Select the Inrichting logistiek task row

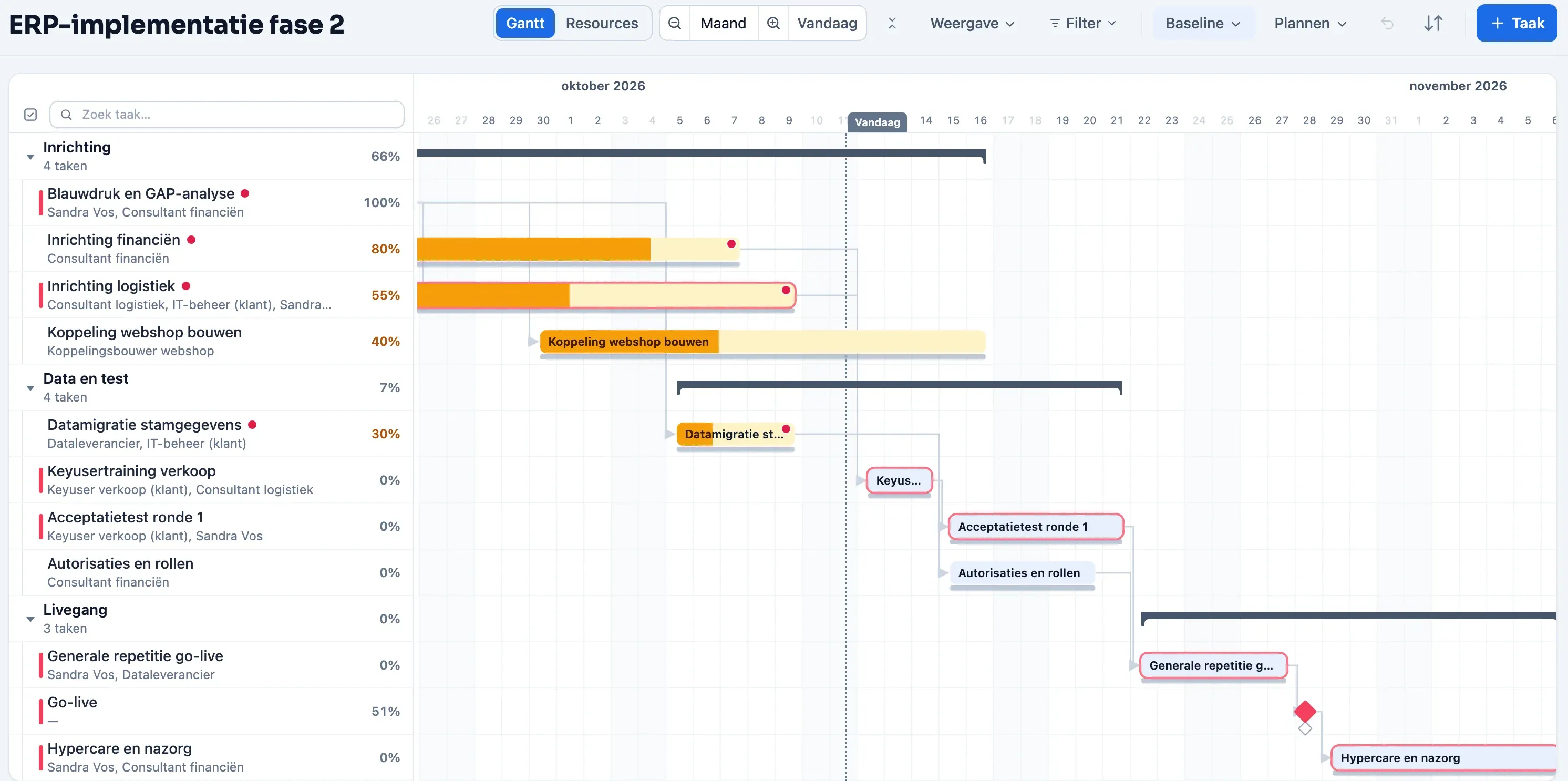tap(212, 295)
